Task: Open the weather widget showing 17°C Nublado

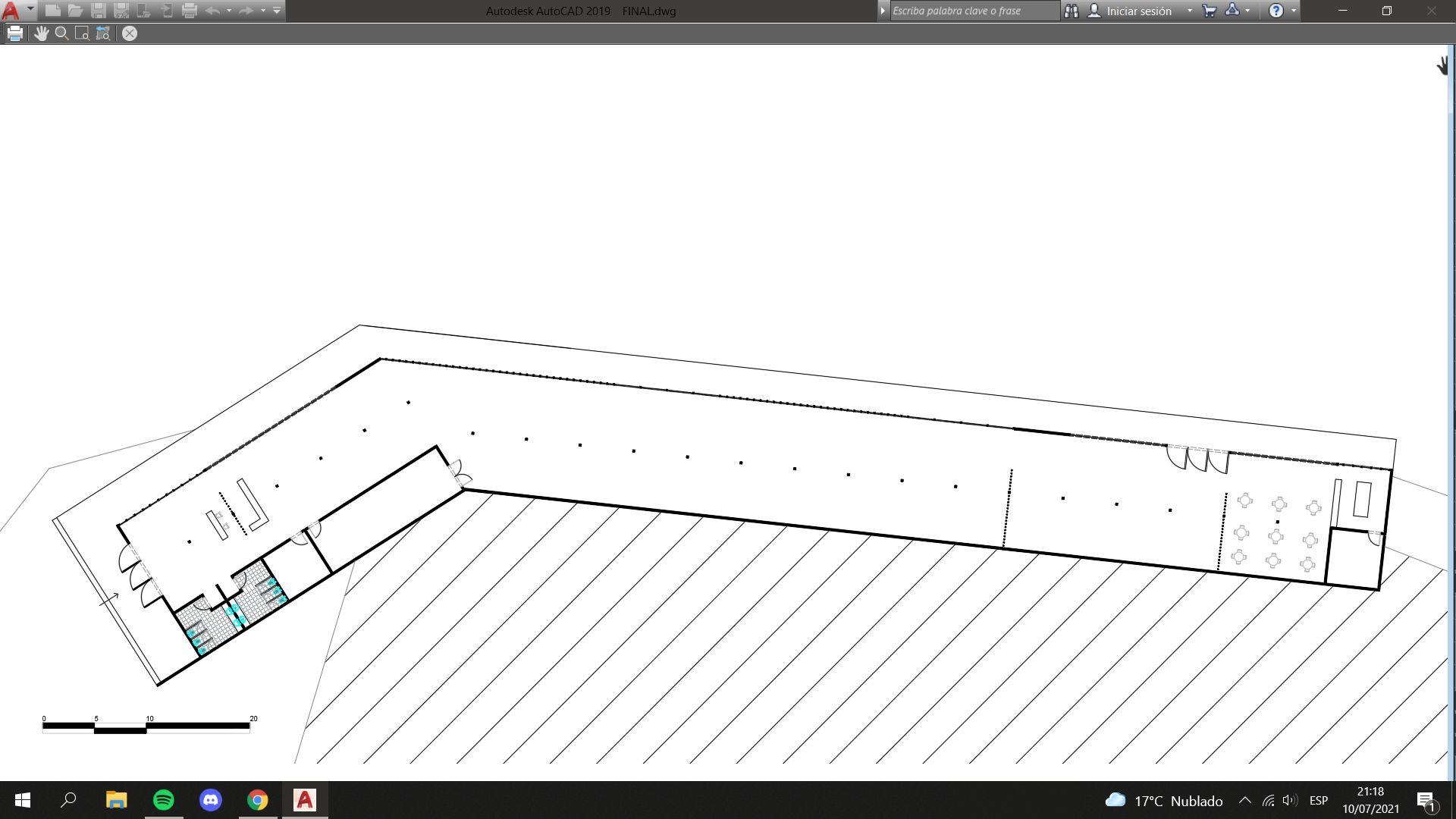Action: point(1164,801)
